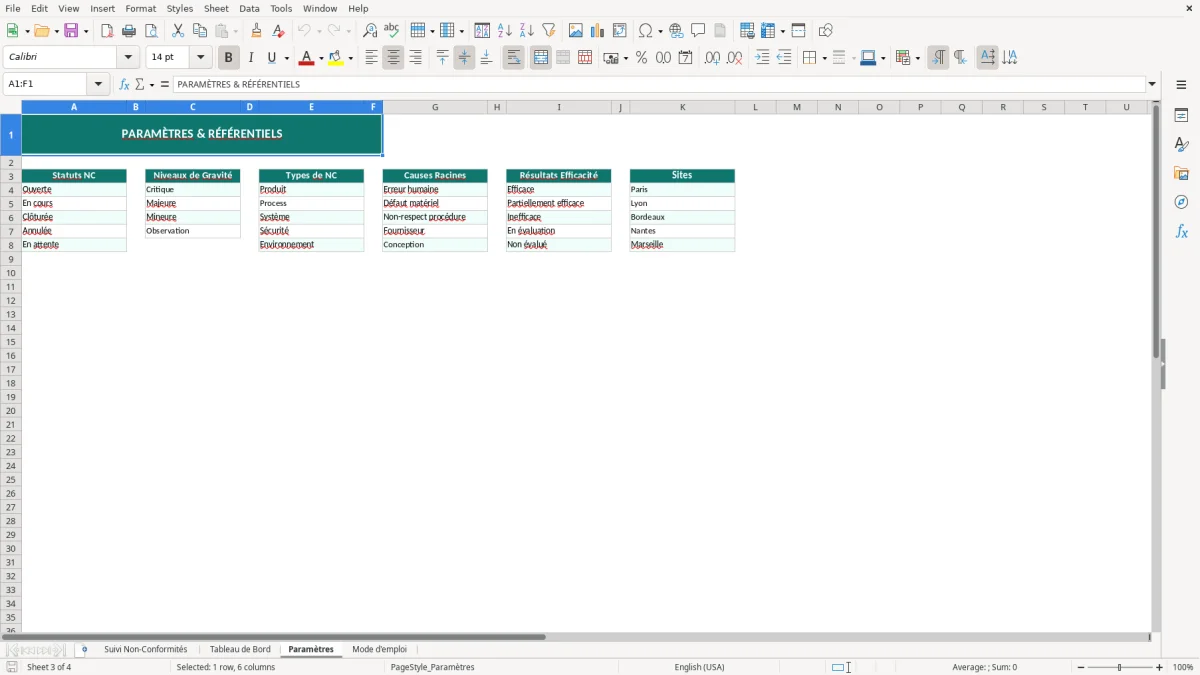The width and height of the screenshot is (1200, 675).
Task: Click the vertical scrollbar
Action: (x=1156, y=365)
